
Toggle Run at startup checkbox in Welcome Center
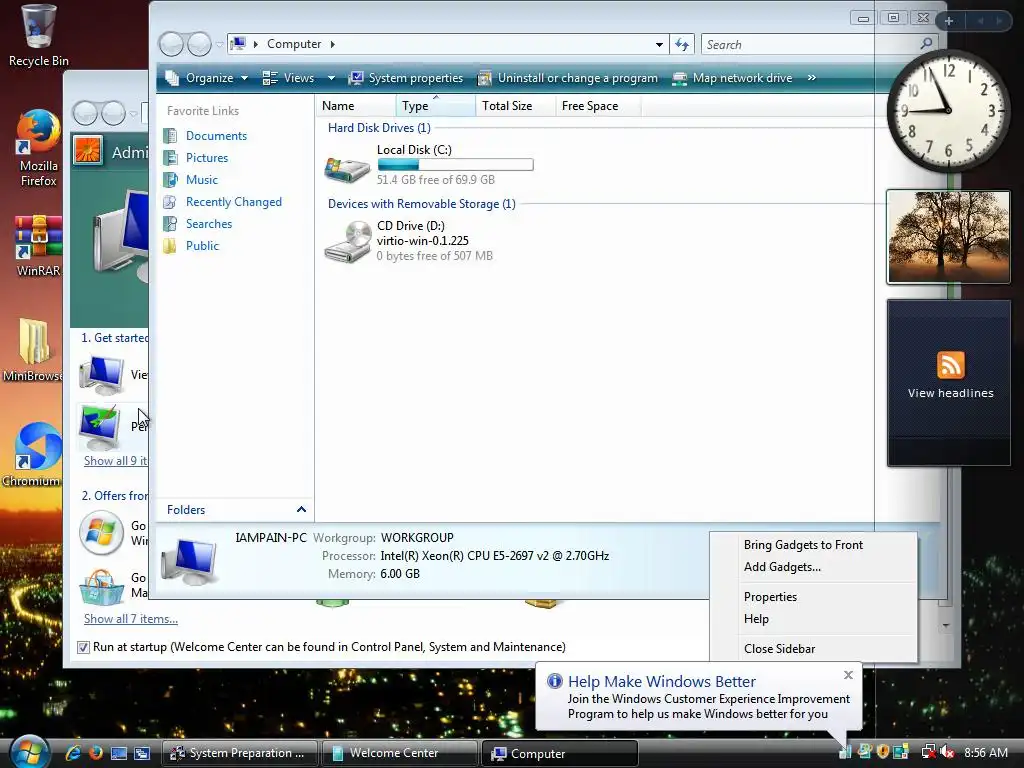pyautogui.click(x=83, y=647)
